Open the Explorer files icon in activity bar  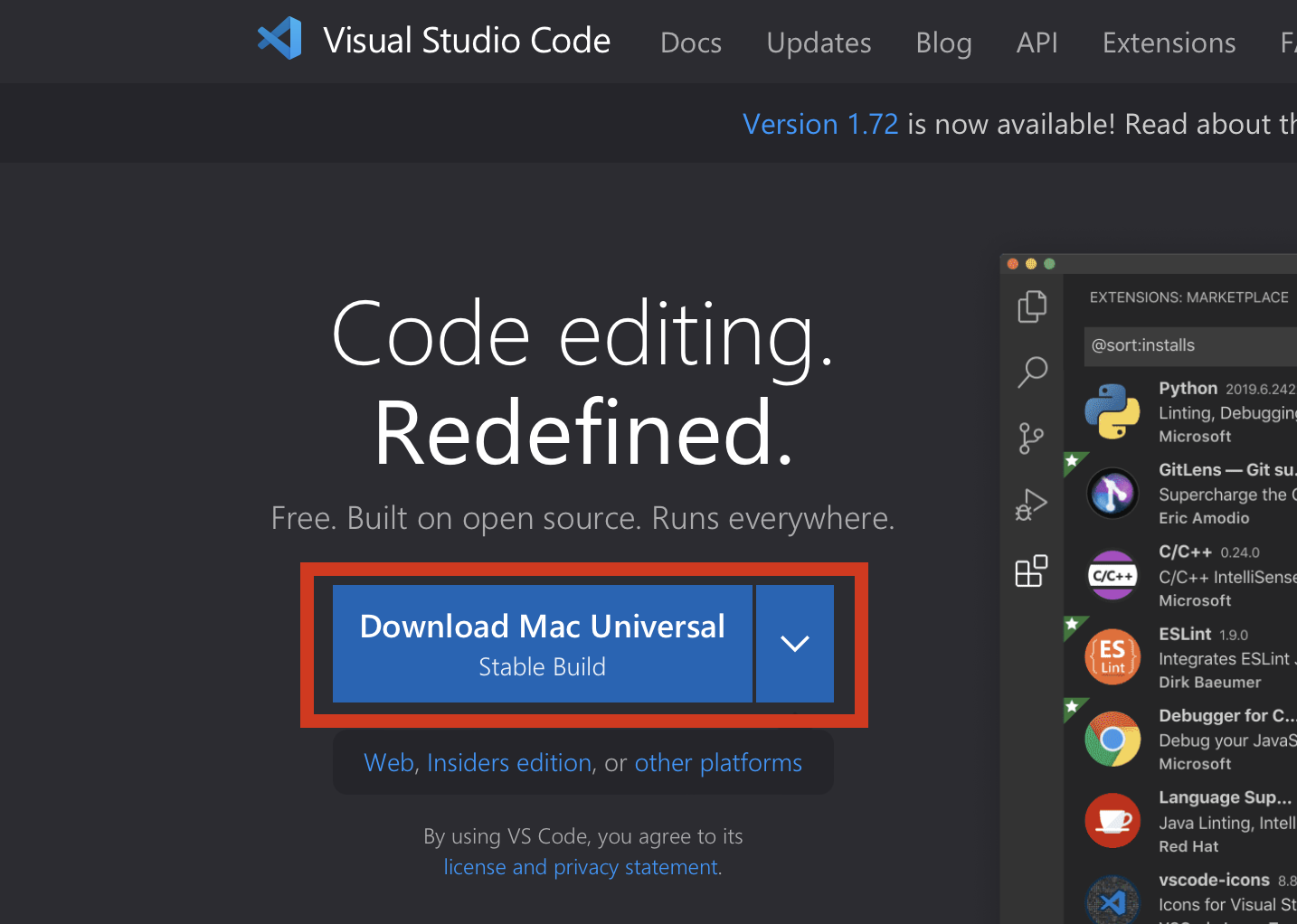click(x=1032, y=306)
